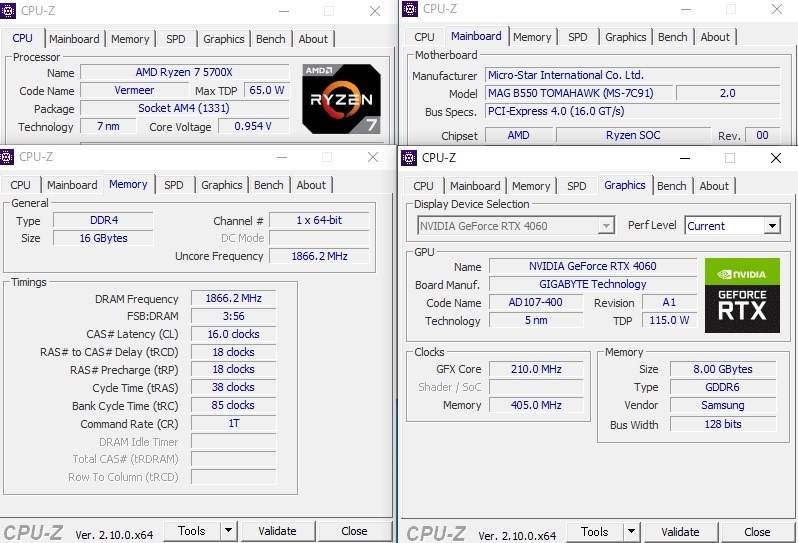
Task: Select the Graphics tab in the Memory window
Action: 221,185
